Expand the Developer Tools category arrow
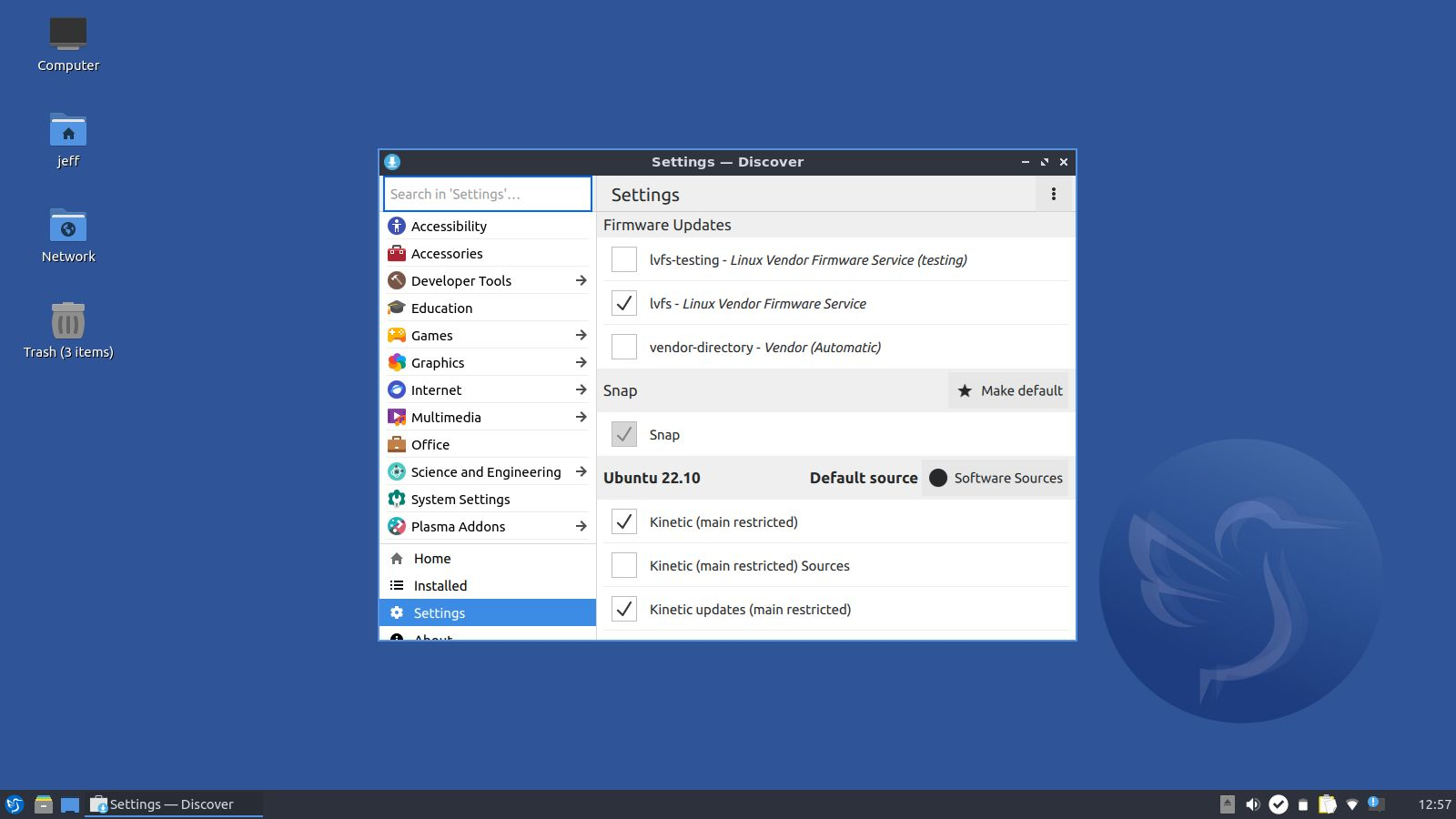Screen dimensions: 1456x819 tap(581, 280)
